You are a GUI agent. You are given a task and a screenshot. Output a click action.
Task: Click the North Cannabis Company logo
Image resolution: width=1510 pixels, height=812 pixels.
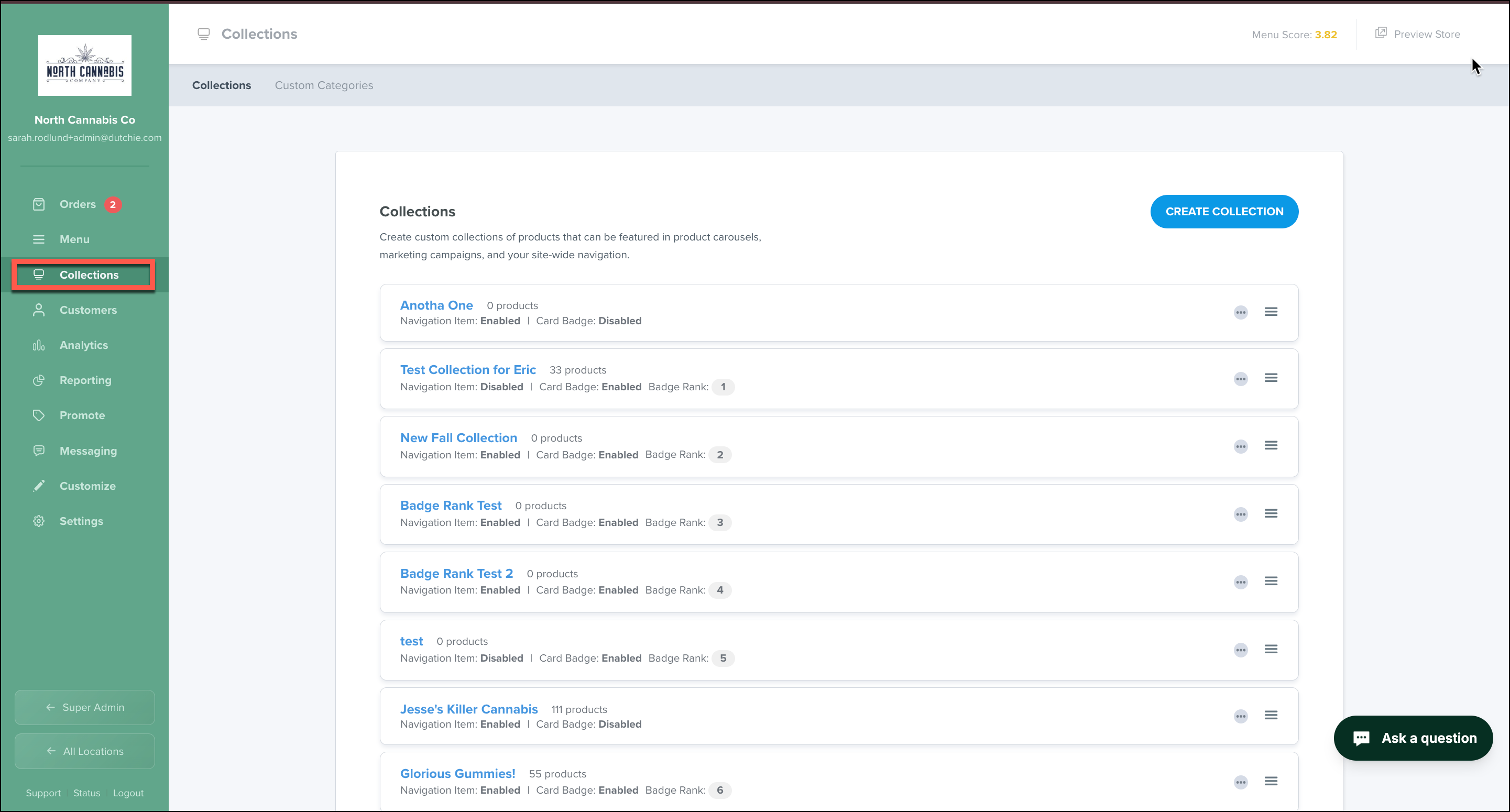point(85,65)
